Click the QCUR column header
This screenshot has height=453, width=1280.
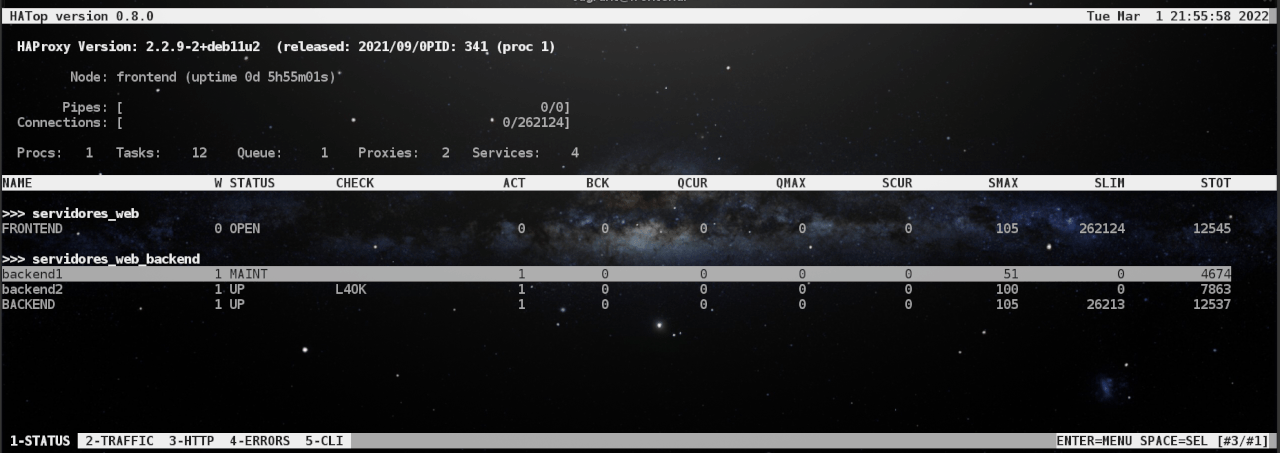click(x=692, y=183)
